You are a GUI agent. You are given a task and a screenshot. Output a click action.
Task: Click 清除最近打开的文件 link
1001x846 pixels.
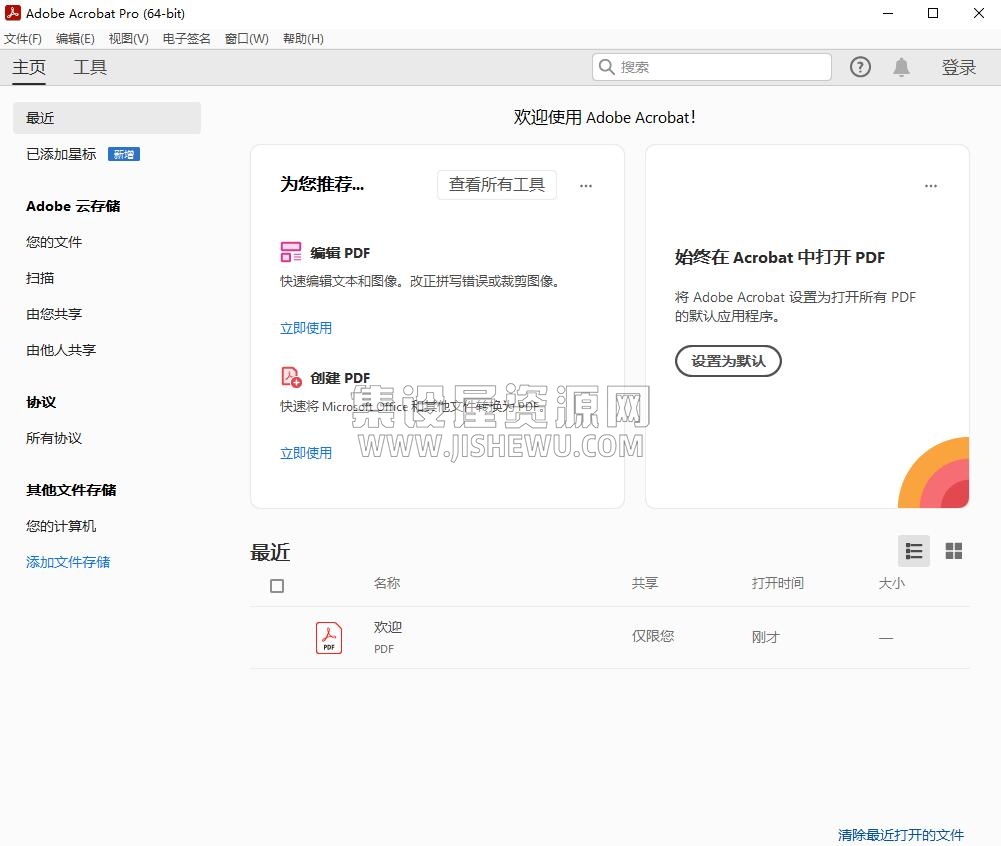pos(901,835)
